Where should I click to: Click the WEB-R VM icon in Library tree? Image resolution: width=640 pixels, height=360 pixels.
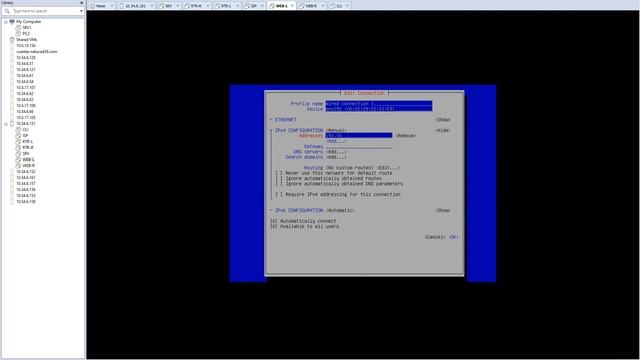pos(18,166)
